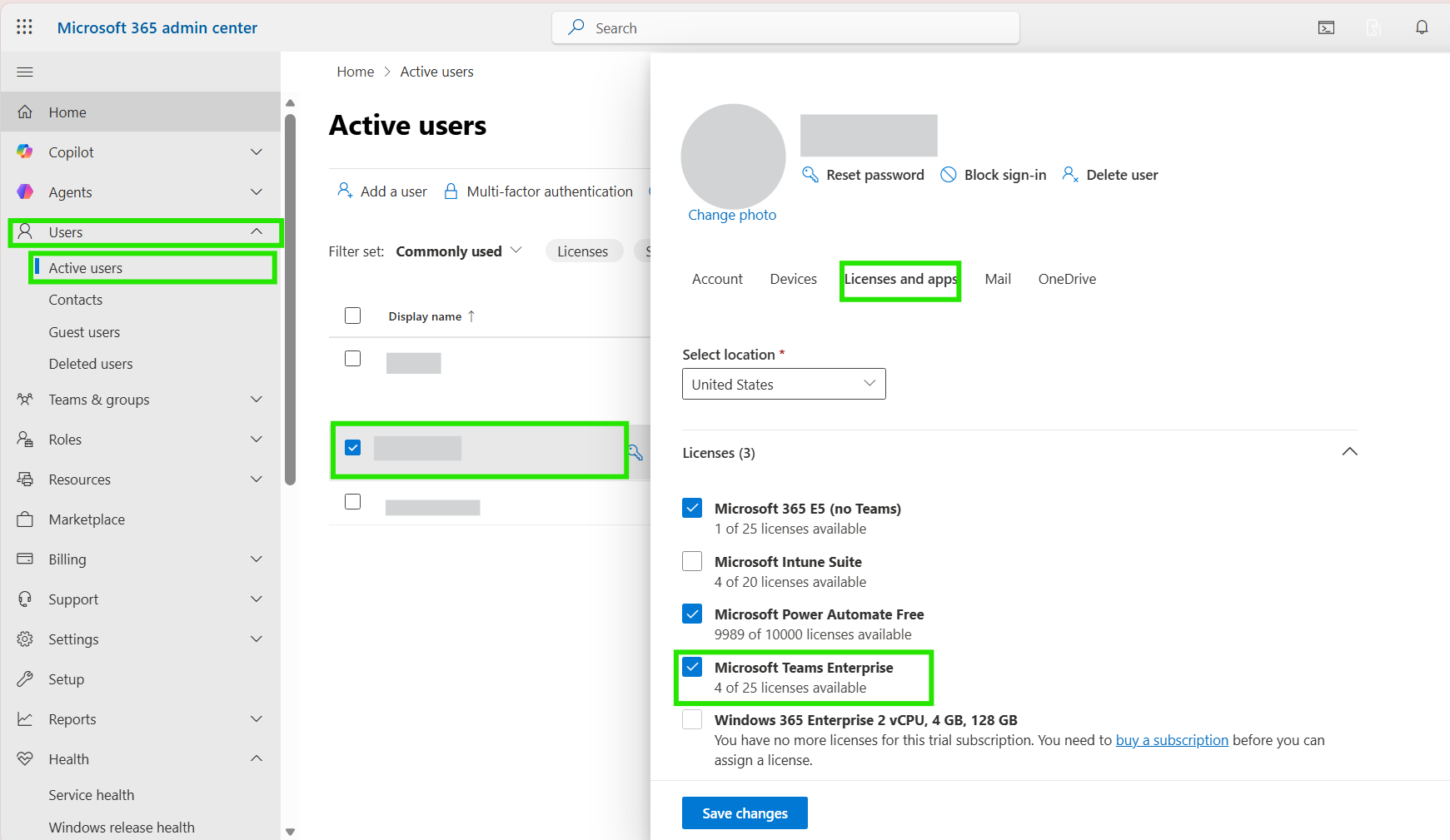1450x840 pixels.
Task: Open Cloud Shell terminal icon
Action: (1327, 27)
